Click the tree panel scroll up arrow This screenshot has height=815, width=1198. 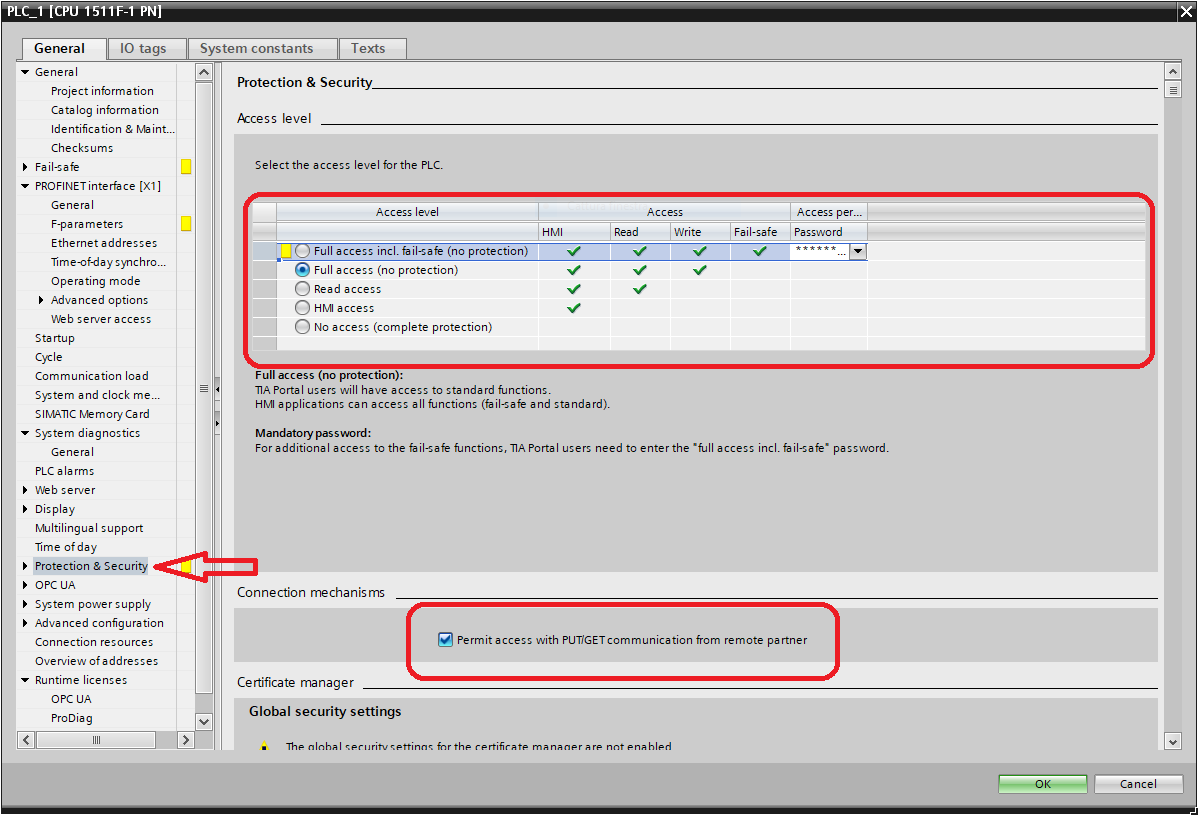pyautogui.click(x=204, y=73)
